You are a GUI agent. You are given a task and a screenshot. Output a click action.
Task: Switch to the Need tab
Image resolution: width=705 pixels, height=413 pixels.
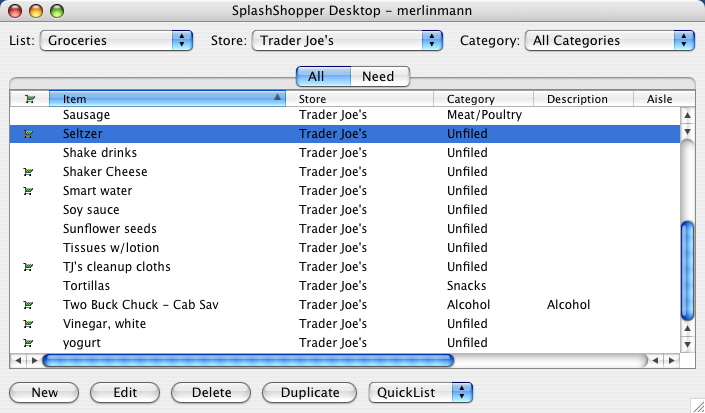tap(378, 76)
